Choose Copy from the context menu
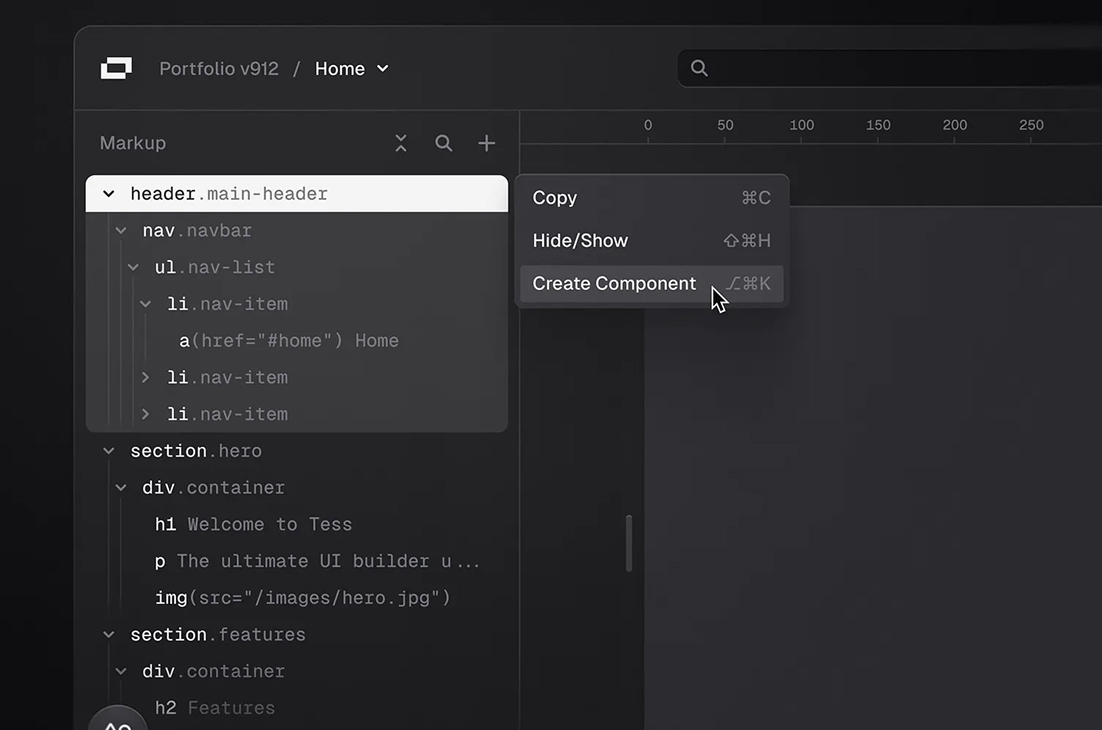 click(652, 198)
